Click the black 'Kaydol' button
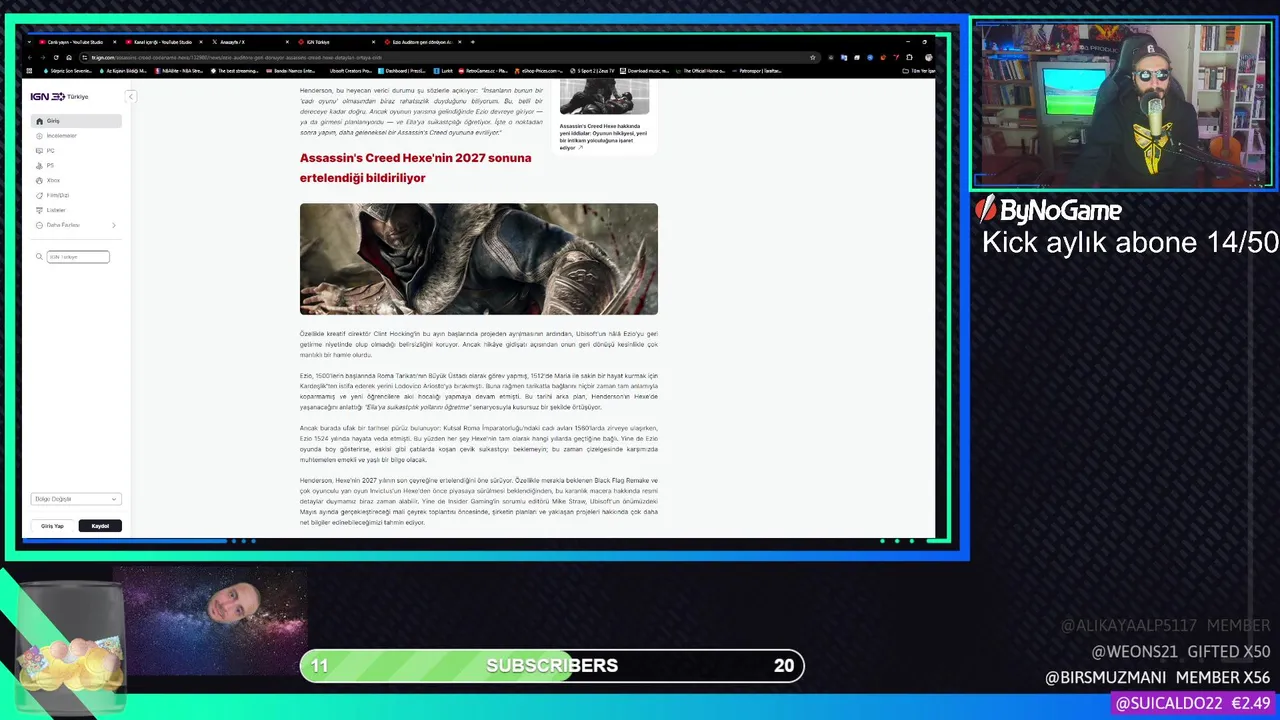 (x=100, y=526)
